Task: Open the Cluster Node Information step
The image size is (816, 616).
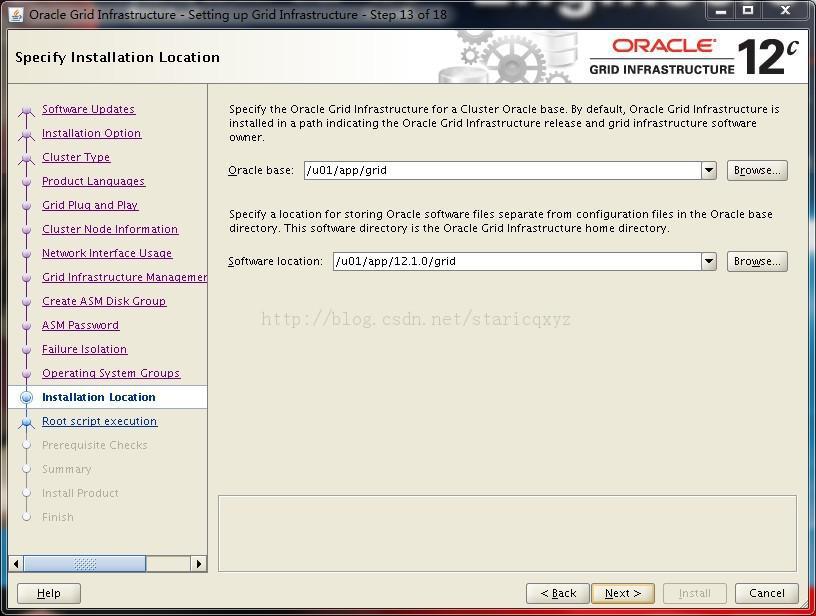Action: (110, 229)
